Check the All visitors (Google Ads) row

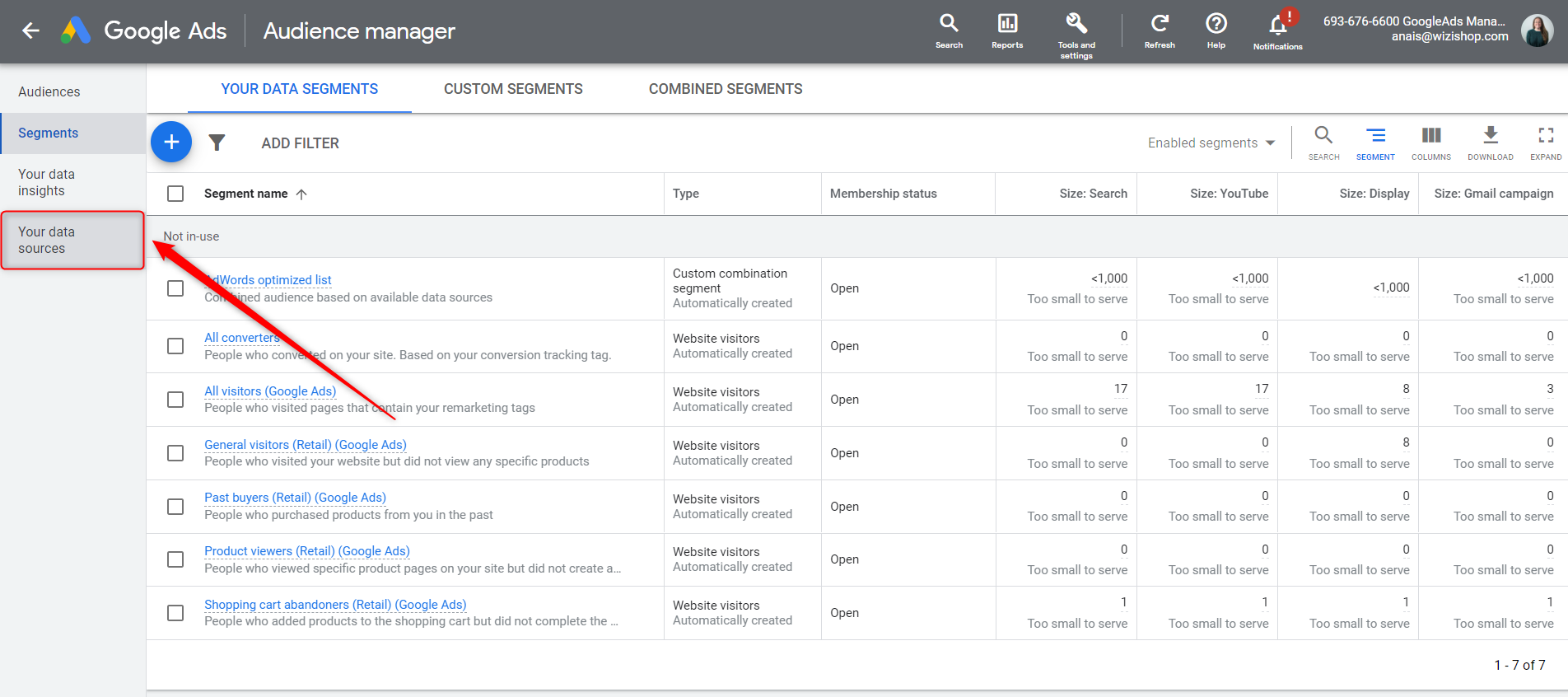coord(175,400)
